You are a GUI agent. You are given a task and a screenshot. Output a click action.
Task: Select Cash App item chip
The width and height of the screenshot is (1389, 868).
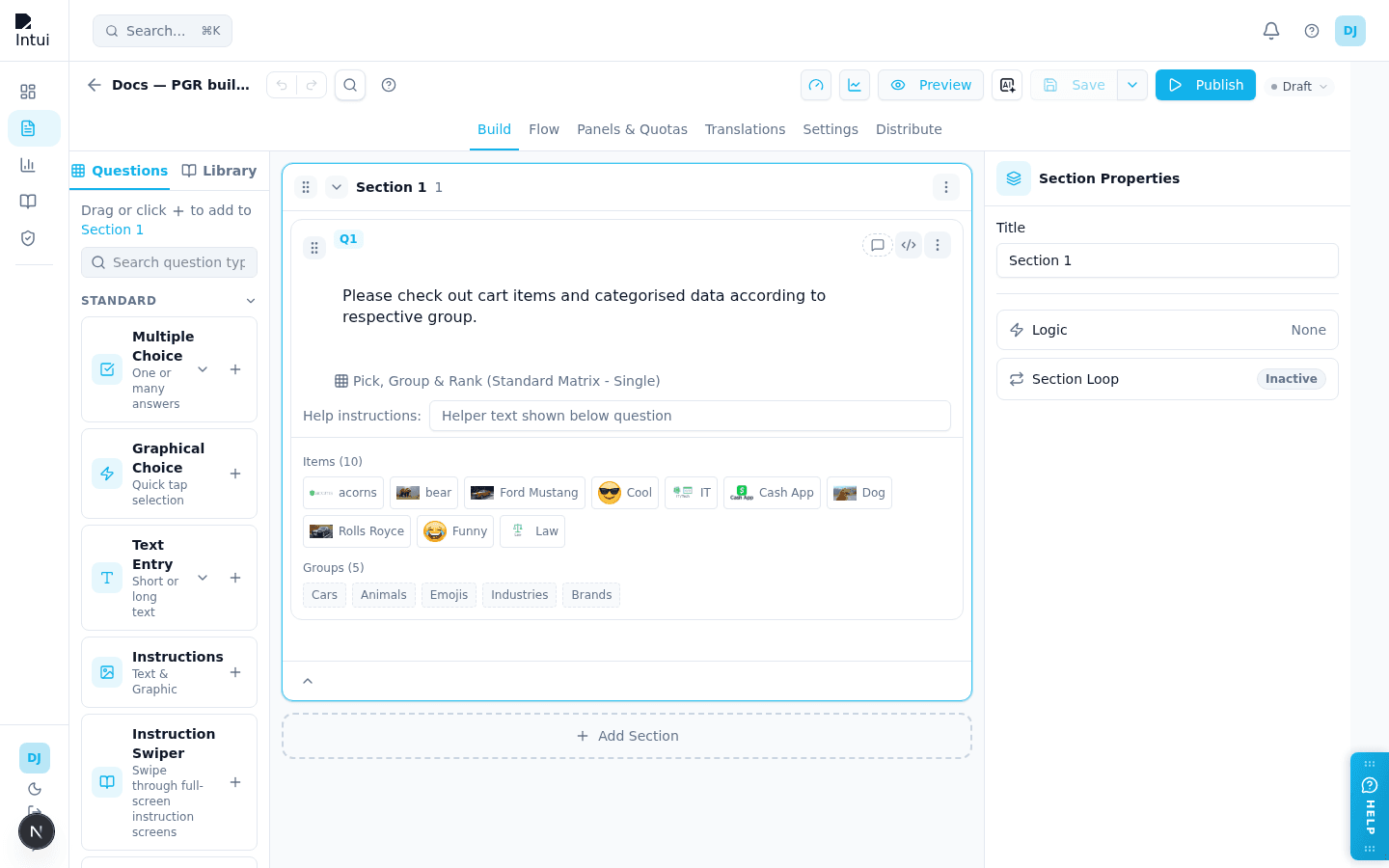tap(772, 493)
